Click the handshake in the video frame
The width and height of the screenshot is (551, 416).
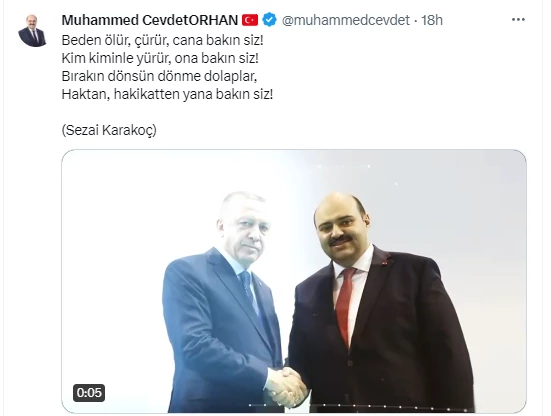coord(286,387)
